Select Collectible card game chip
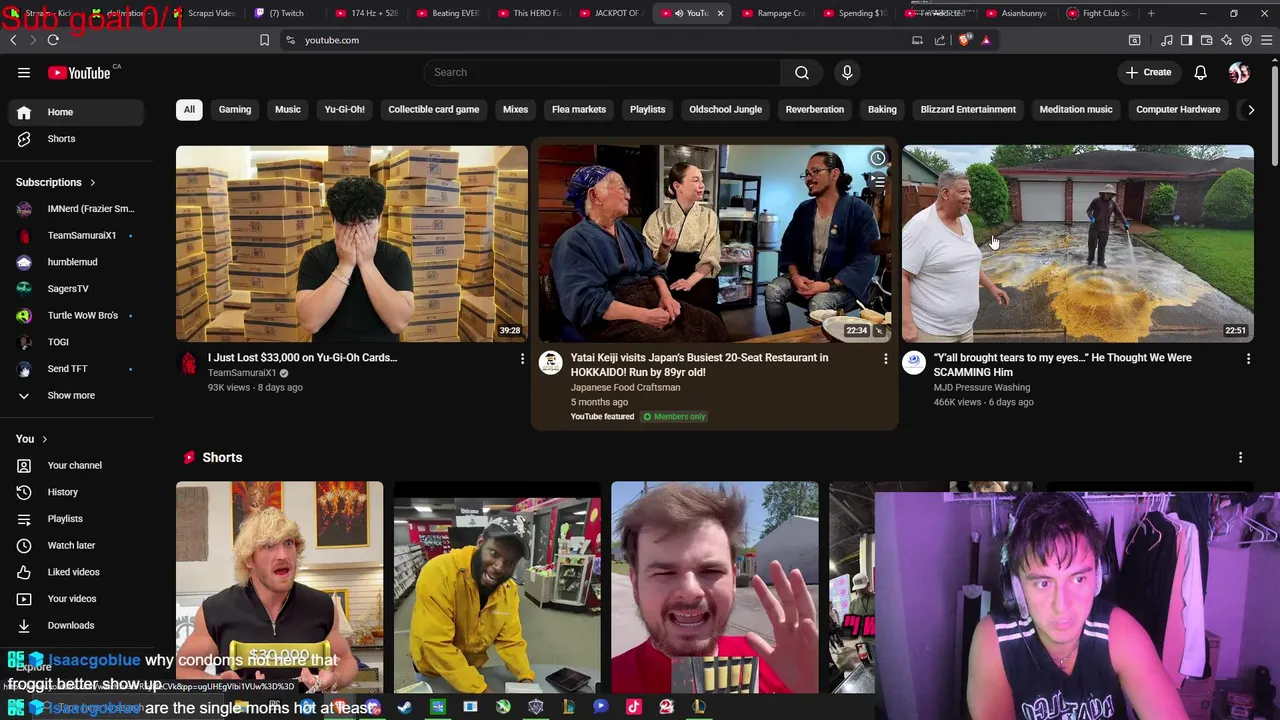 (434, 110)
